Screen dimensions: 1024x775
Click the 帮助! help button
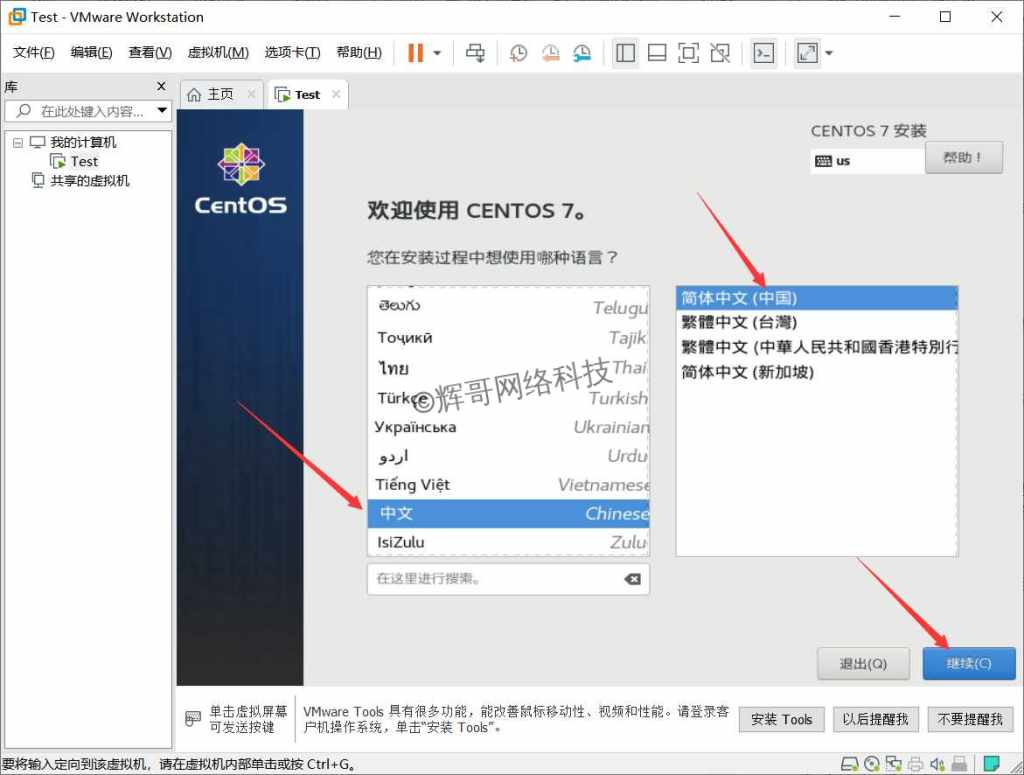963,157
